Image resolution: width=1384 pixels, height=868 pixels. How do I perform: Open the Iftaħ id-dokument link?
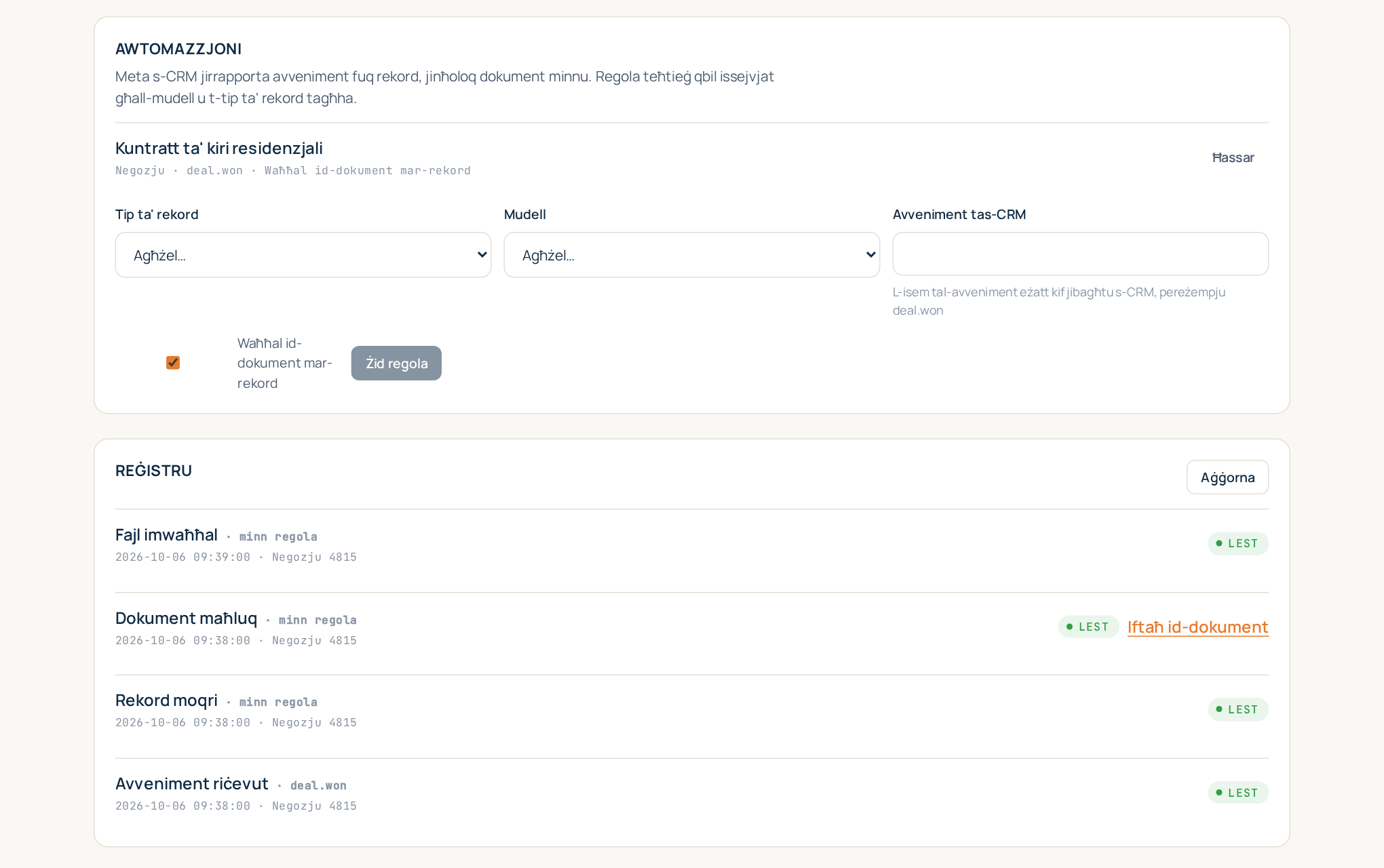click(x=1198, y=627)
